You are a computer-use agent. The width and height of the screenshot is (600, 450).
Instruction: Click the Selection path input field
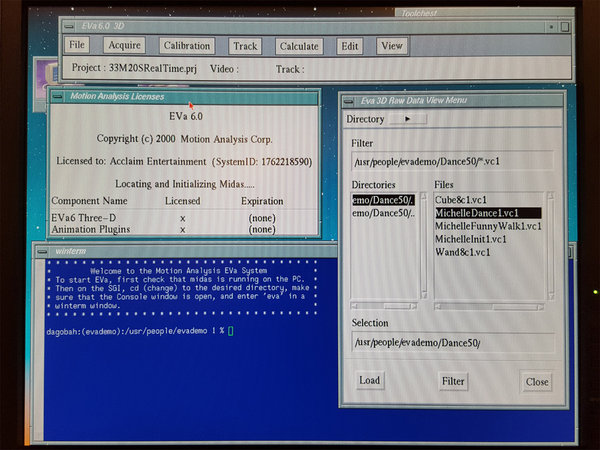tap(453, 342)
